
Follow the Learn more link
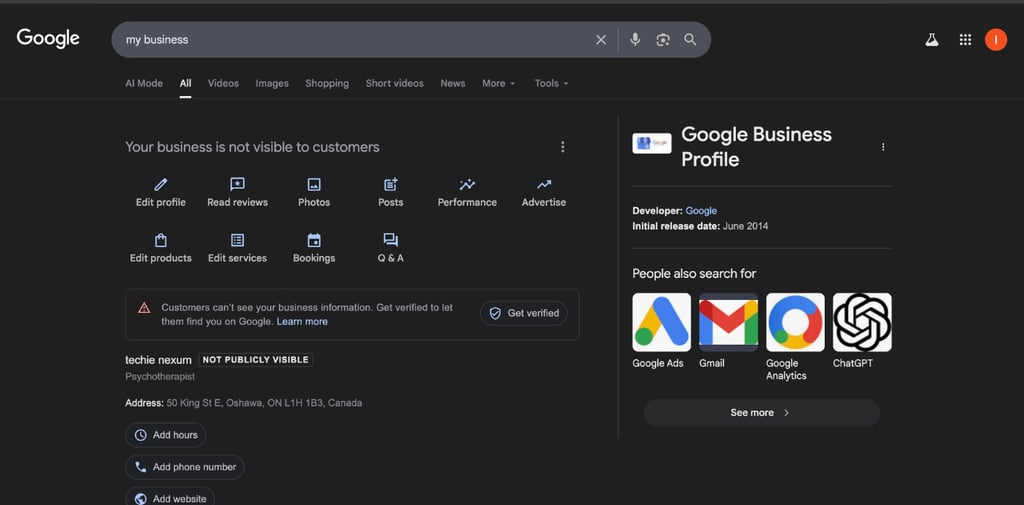pos(302,321)
